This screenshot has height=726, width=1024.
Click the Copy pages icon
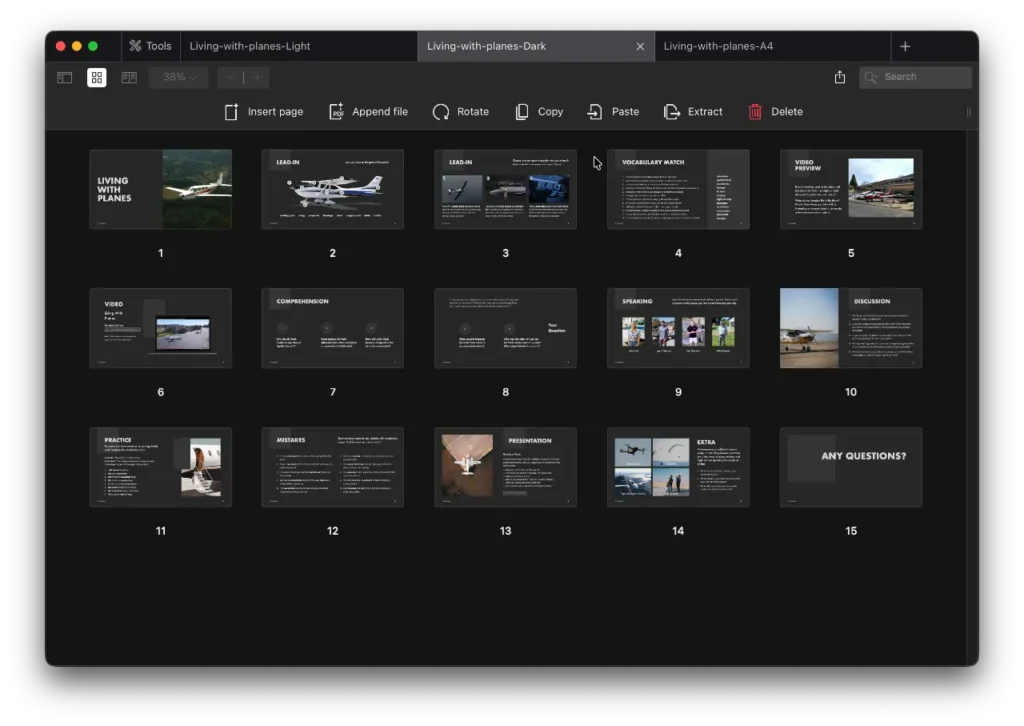click(522, 112)
